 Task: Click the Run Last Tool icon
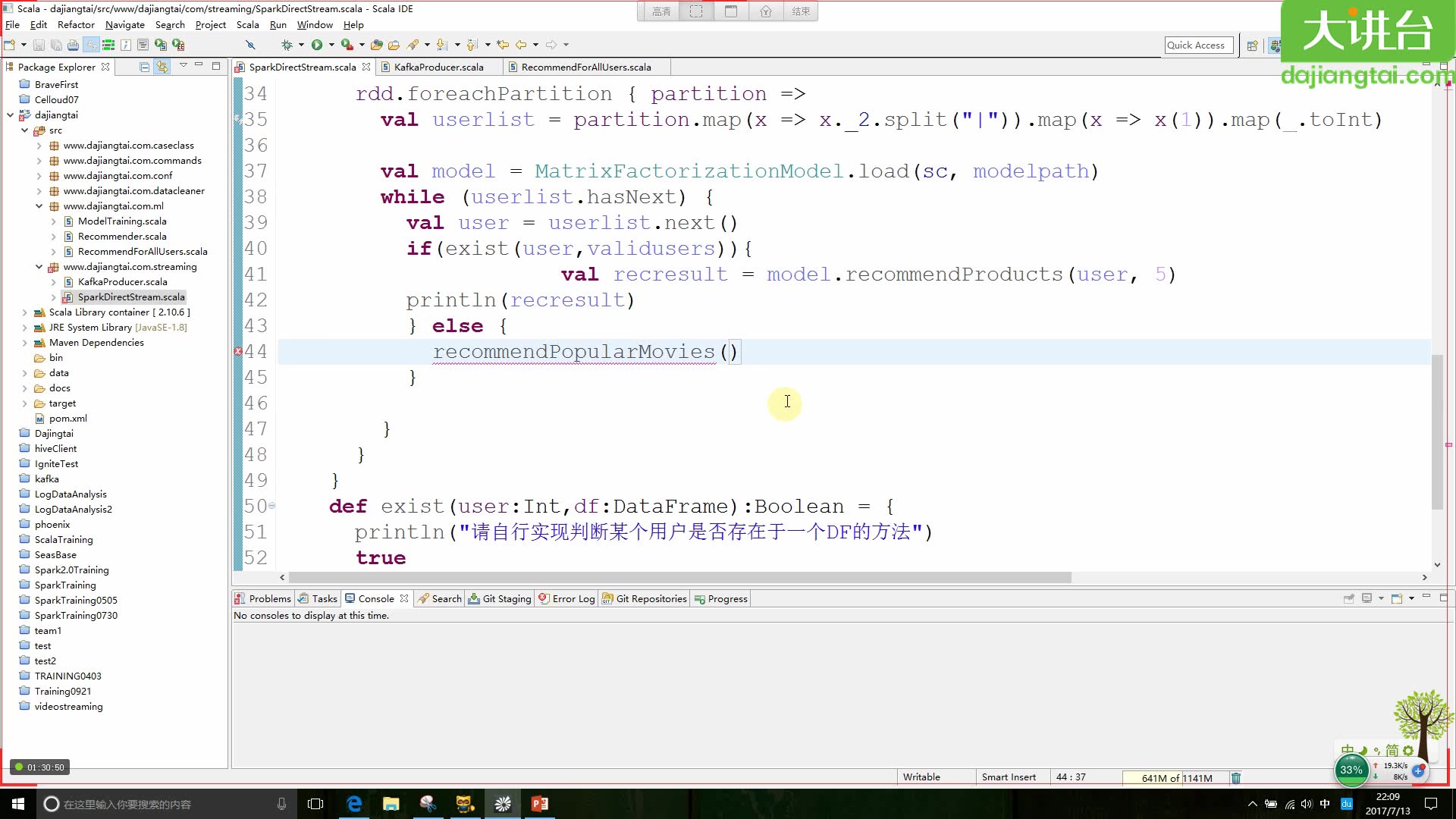pos(347,45)
